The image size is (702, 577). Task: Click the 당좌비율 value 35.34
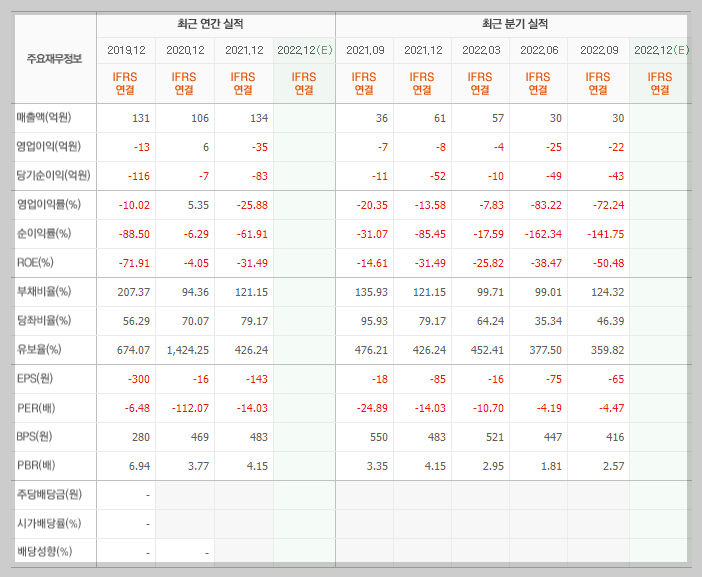coord(548,321)
